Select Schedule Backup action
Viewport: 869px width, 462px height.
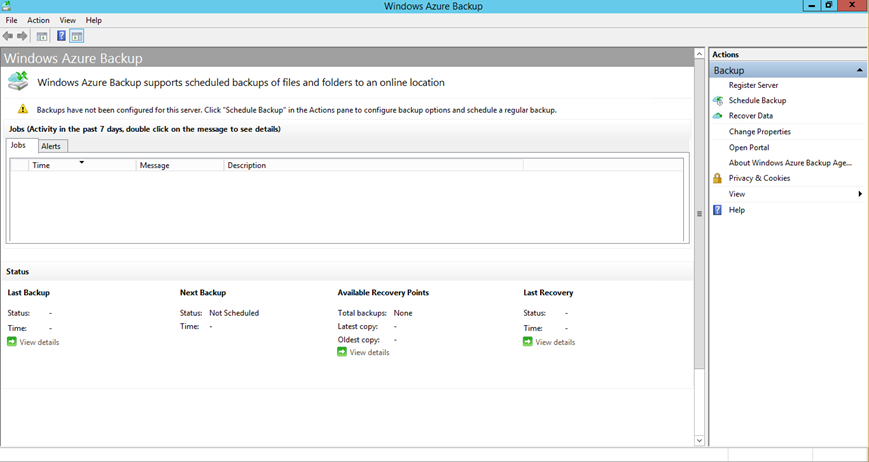point(757,101)
